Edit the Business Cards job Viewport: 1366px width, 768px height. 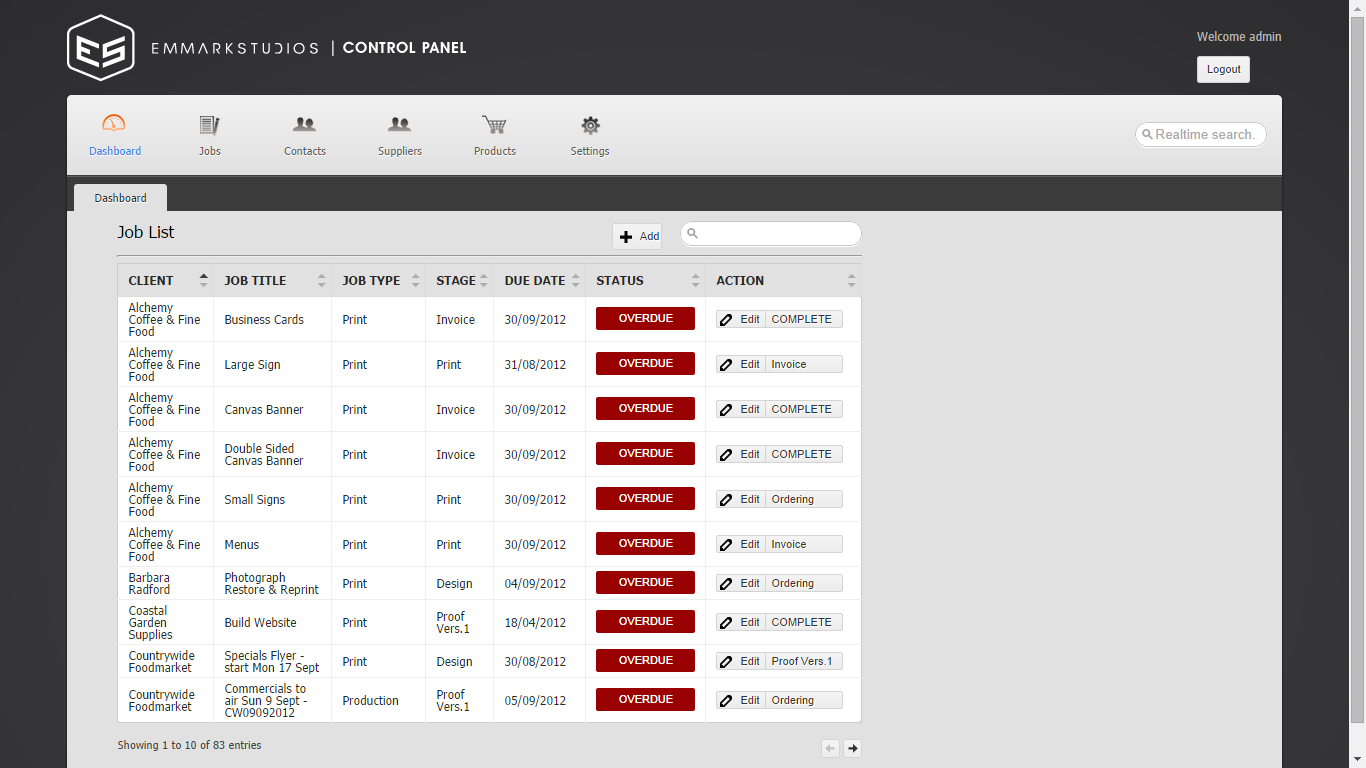(x=741, y=320)
